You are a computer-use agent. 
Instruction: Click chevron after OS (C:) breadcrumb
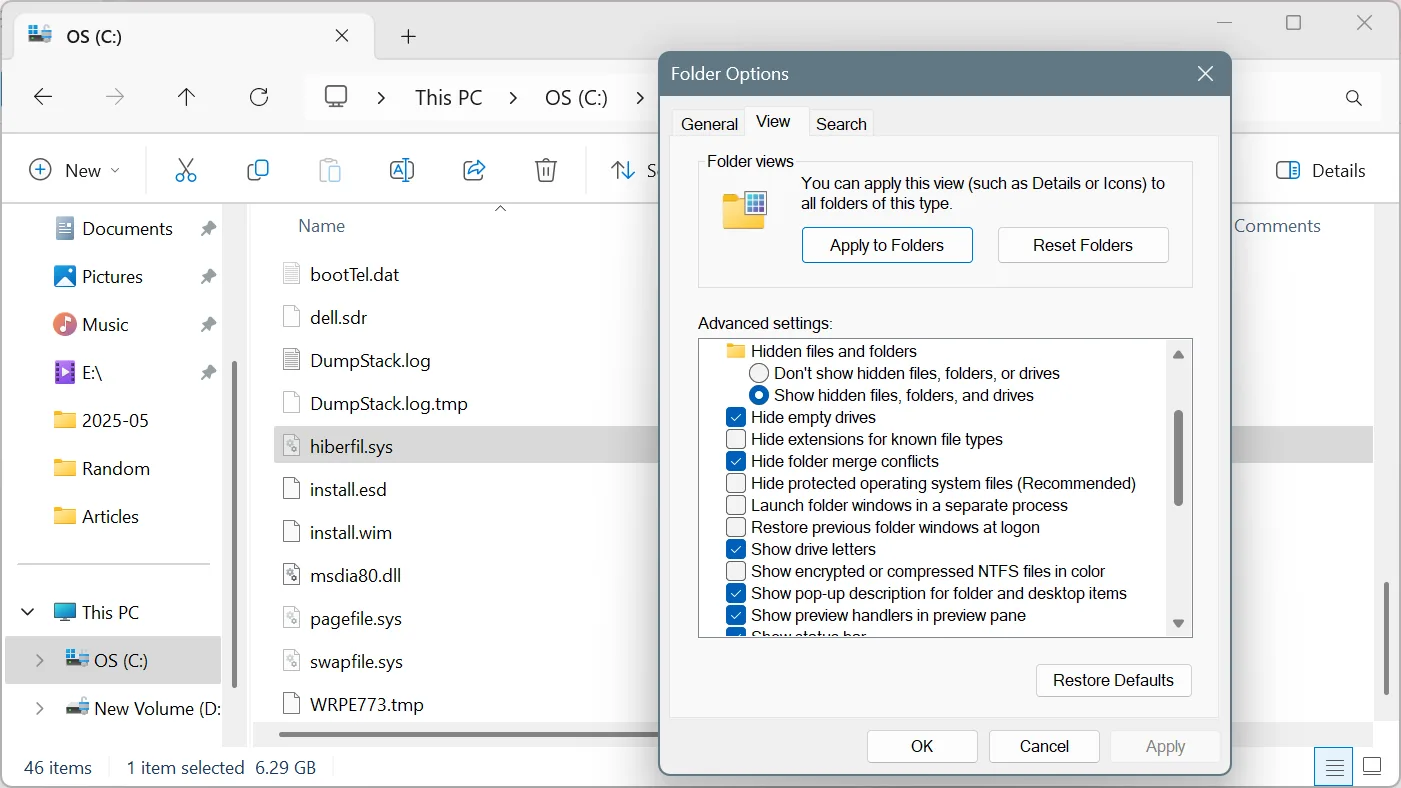pos(640,98)
